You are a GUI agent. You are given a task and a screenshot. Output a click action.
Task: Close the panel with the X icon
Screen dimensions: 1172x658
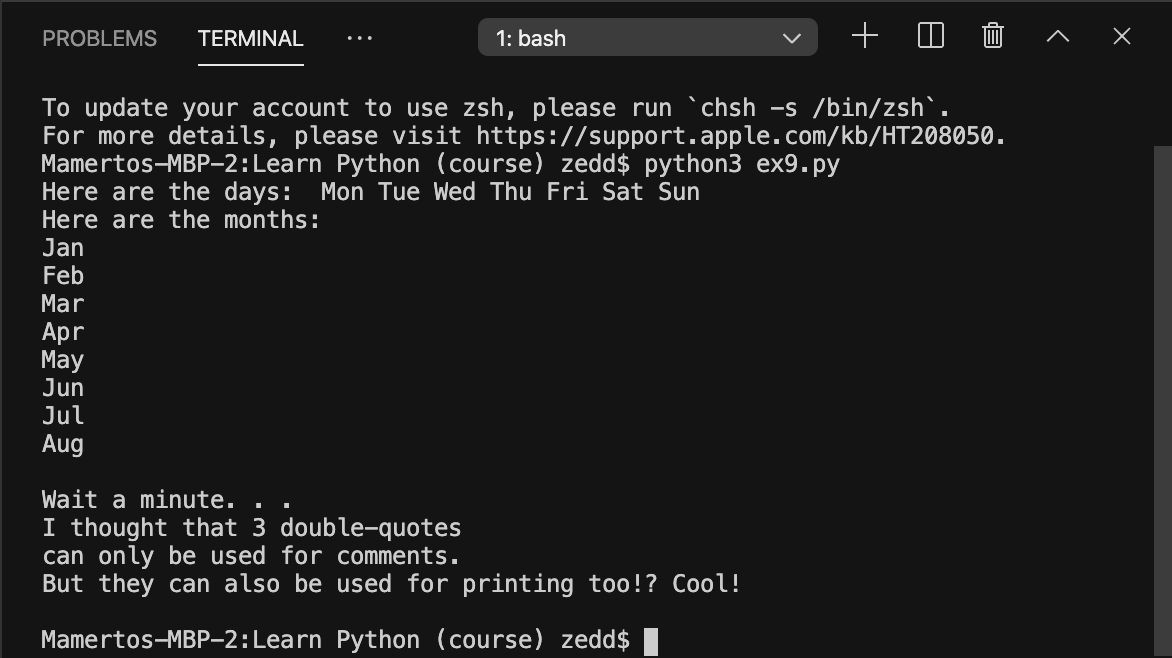point(1121,37)
